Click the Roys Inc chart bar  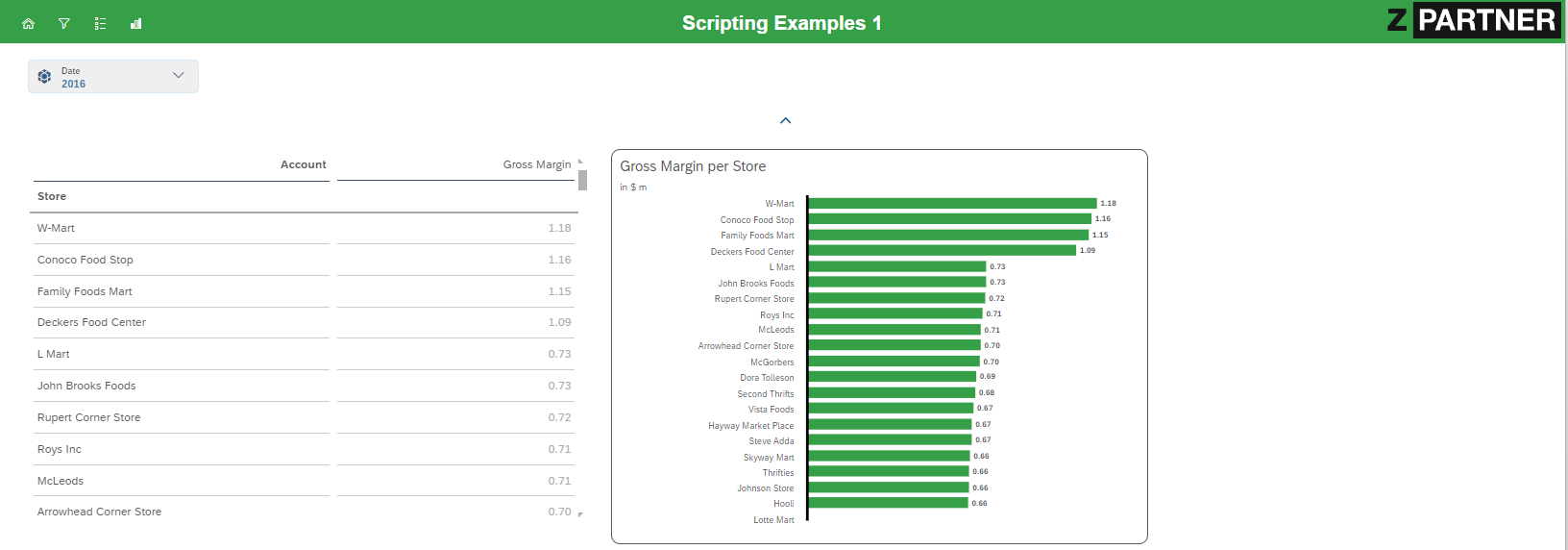[895, 313]
